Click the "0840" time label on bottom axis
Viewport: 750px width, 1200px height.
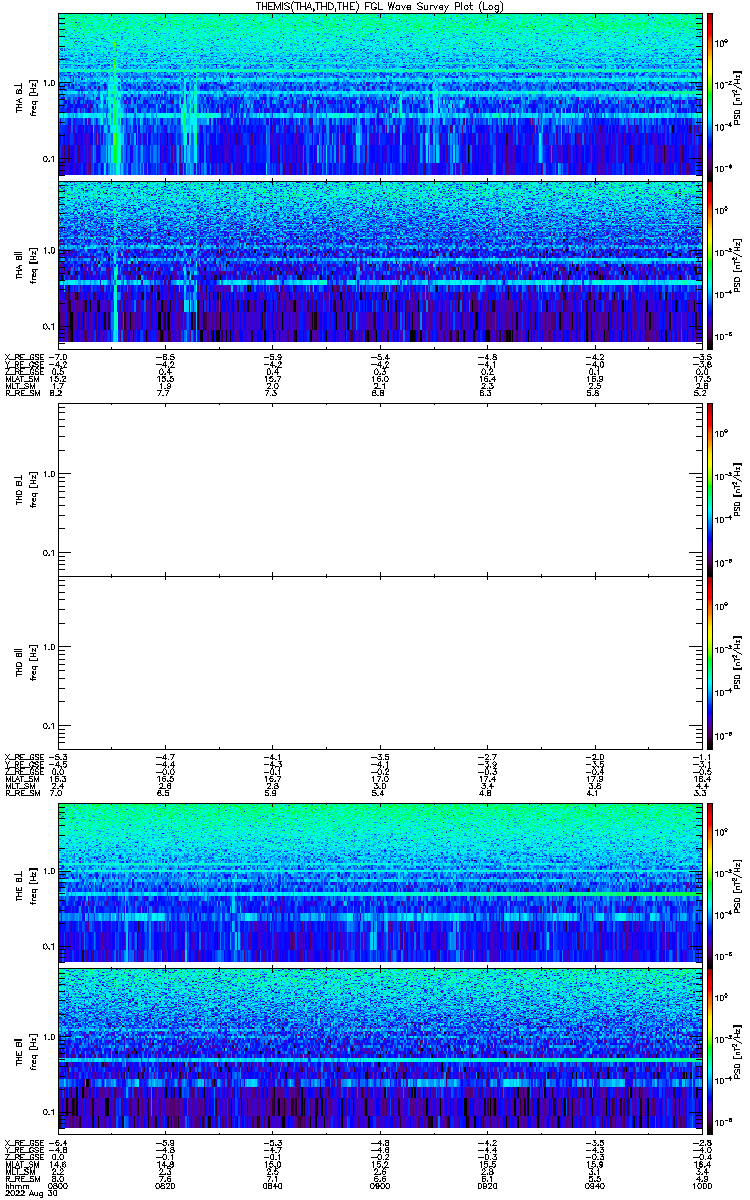(x=273, y=1186)
